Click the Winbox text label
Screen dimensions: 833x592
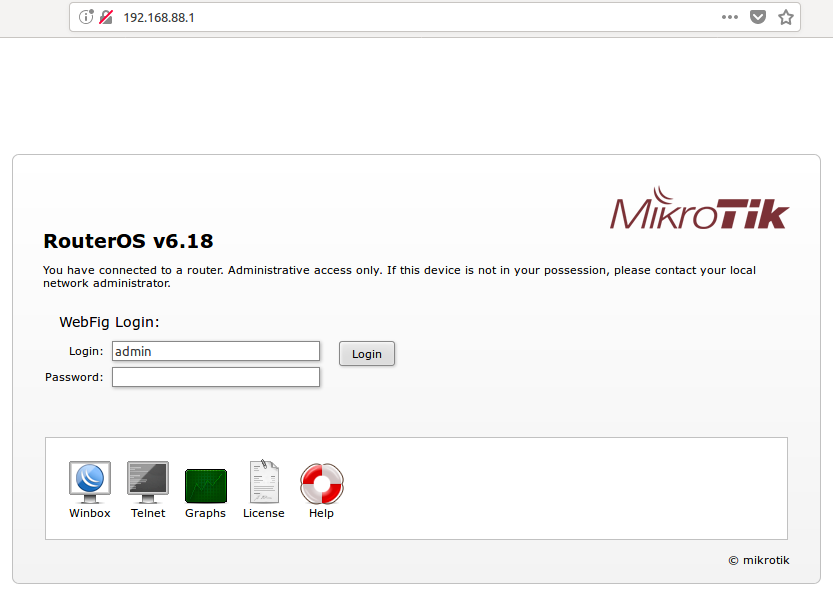pyautogui.click(x=90, y=513)
